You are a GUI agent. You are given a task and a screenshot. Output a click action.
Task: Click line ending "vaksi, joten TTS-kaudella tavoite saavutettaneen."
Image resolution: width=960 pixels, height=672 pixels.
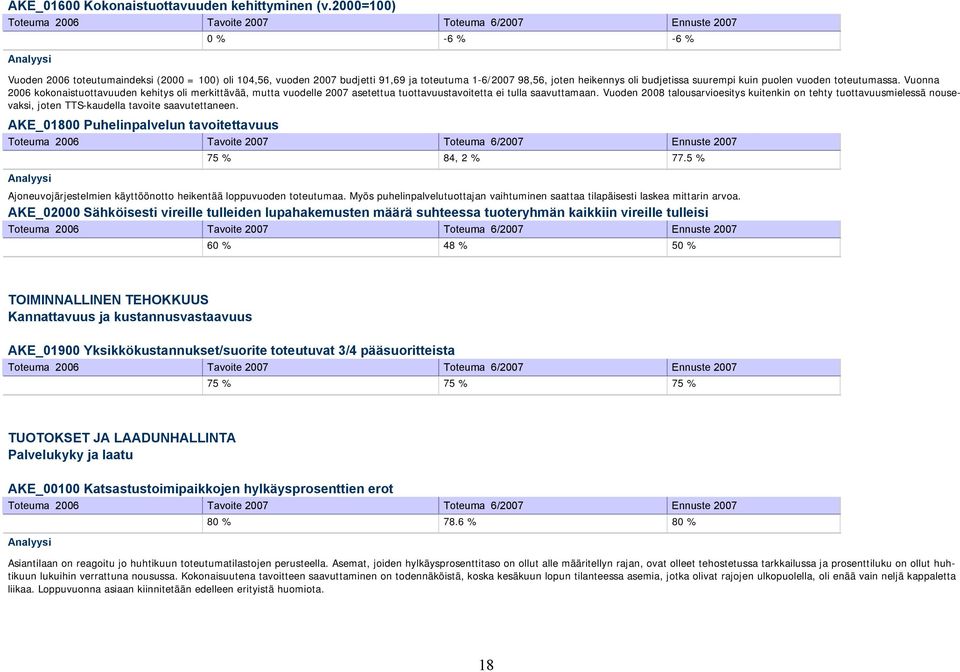(123, 106)
